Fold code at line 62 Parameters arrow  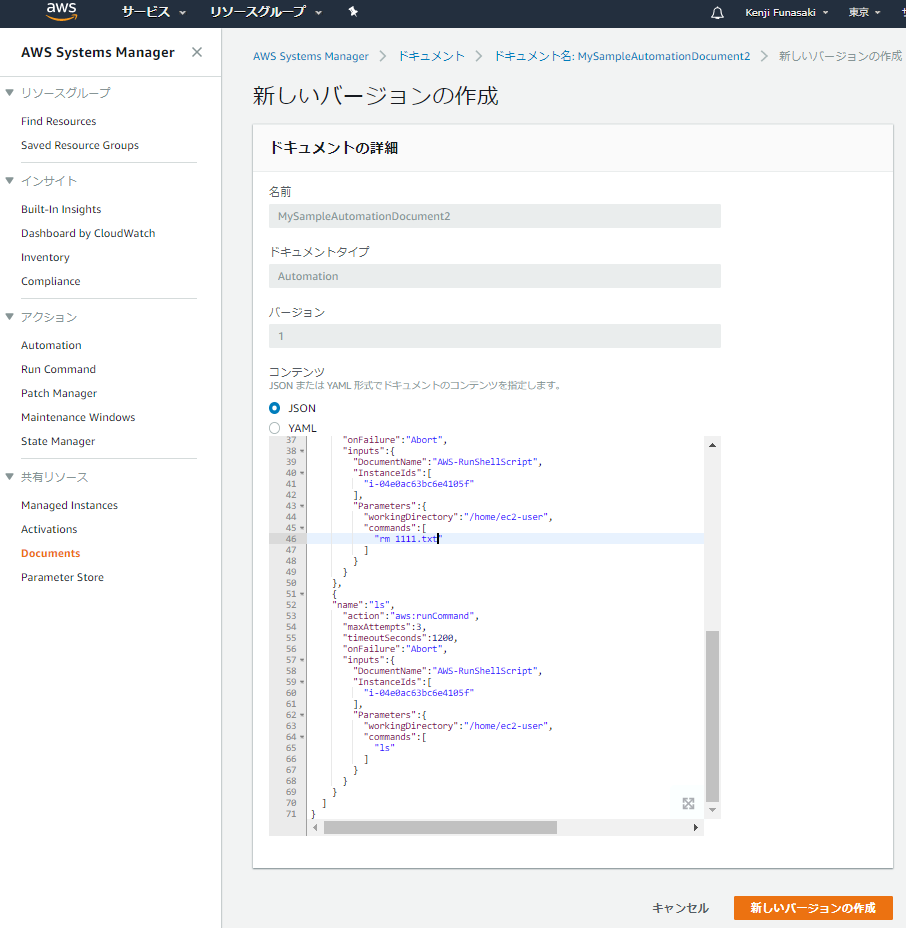click(x=302, y=715)
